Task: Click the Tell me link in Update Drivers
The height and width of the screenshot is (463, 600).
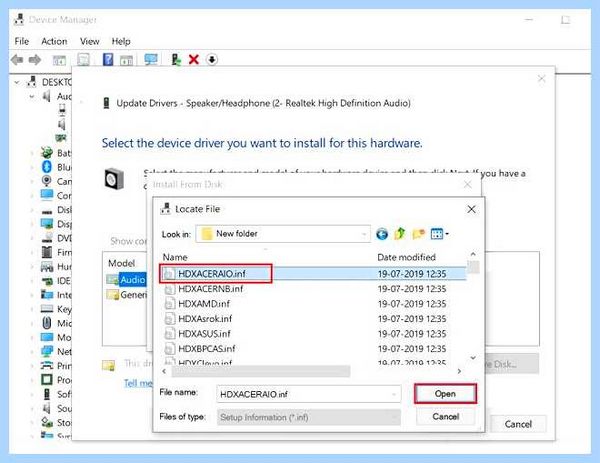Action: [x=138, y=383]
